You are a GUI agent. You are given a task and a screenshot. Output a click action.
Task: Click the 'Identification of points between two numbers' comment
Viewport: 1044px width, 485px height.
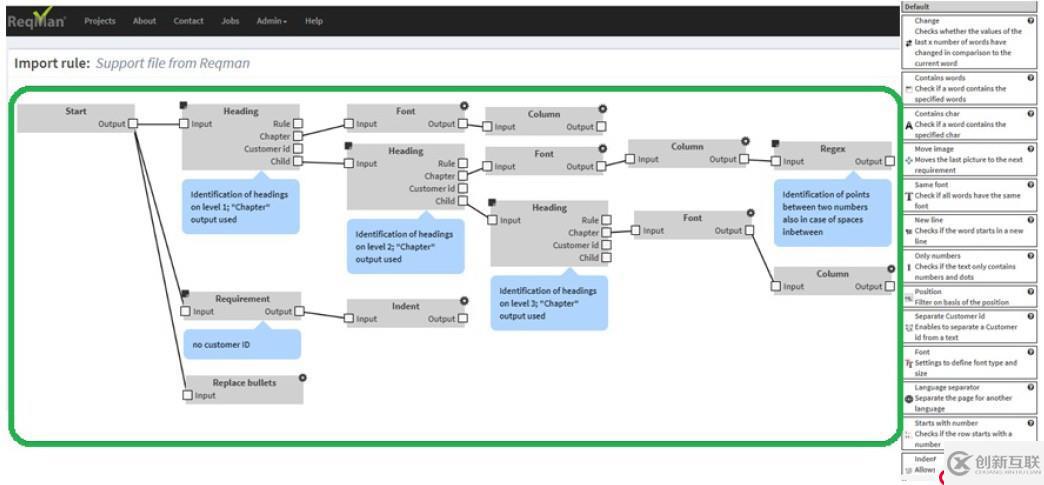(832, 213)
